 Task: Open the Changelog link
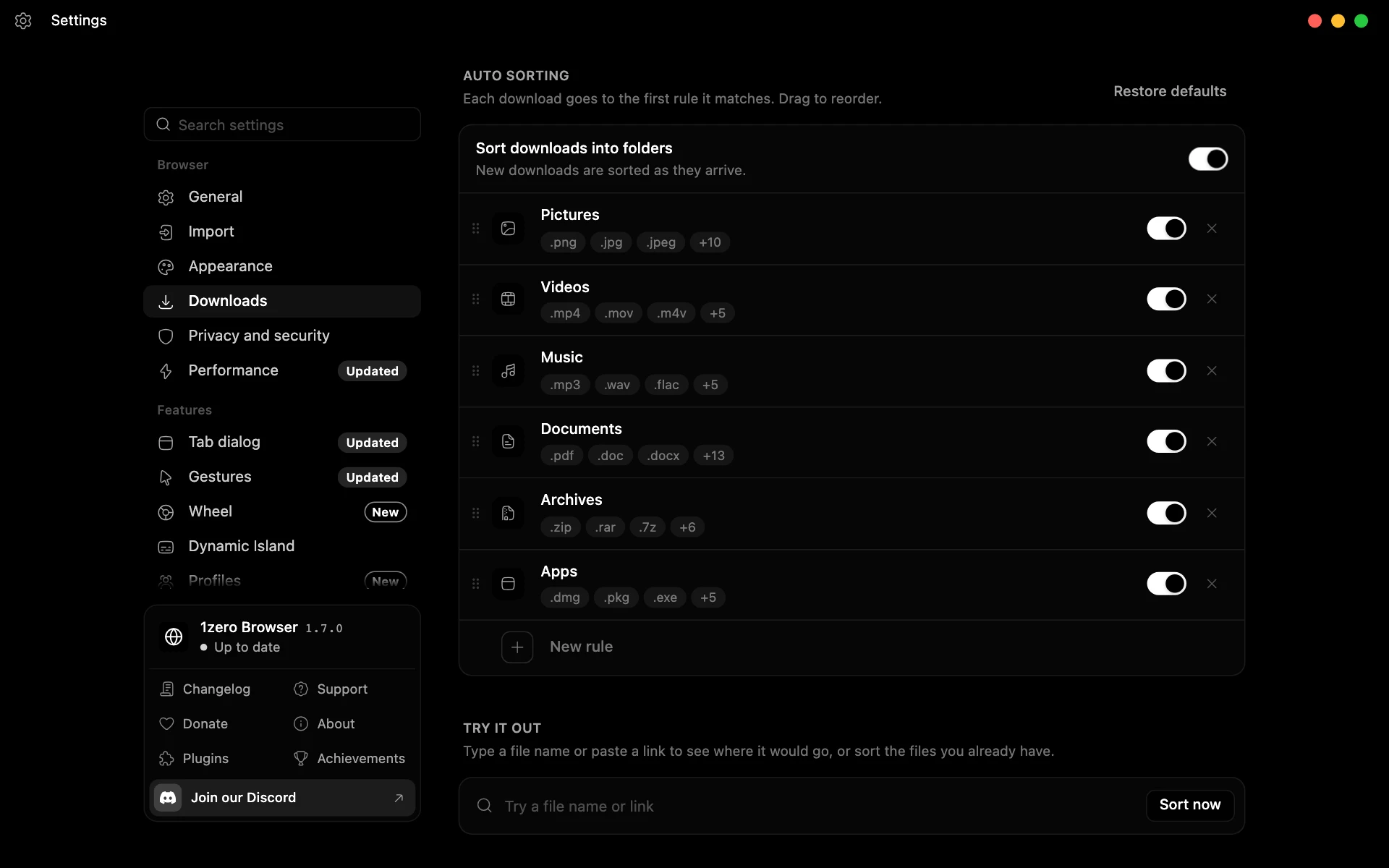pos(205,689)
